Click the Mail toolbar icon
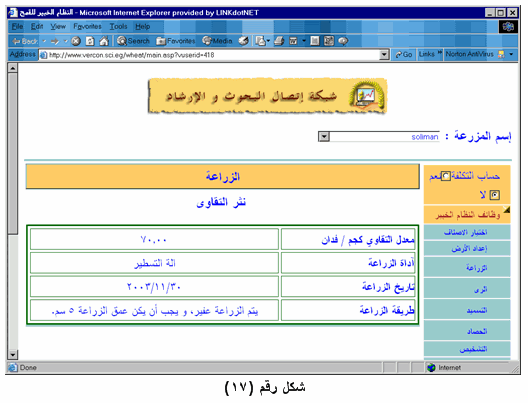 point(260,41)
